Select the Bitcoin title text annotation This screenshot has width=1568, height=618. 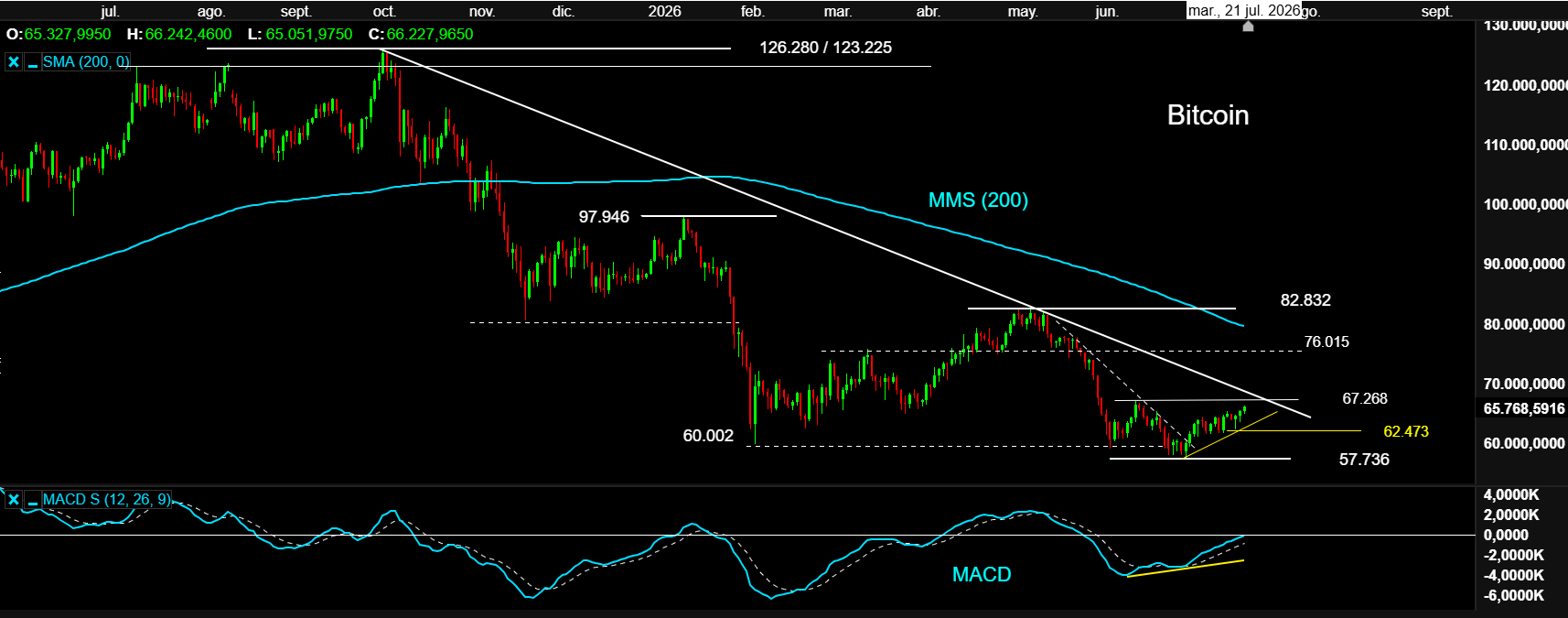(x=1208, y=115)
